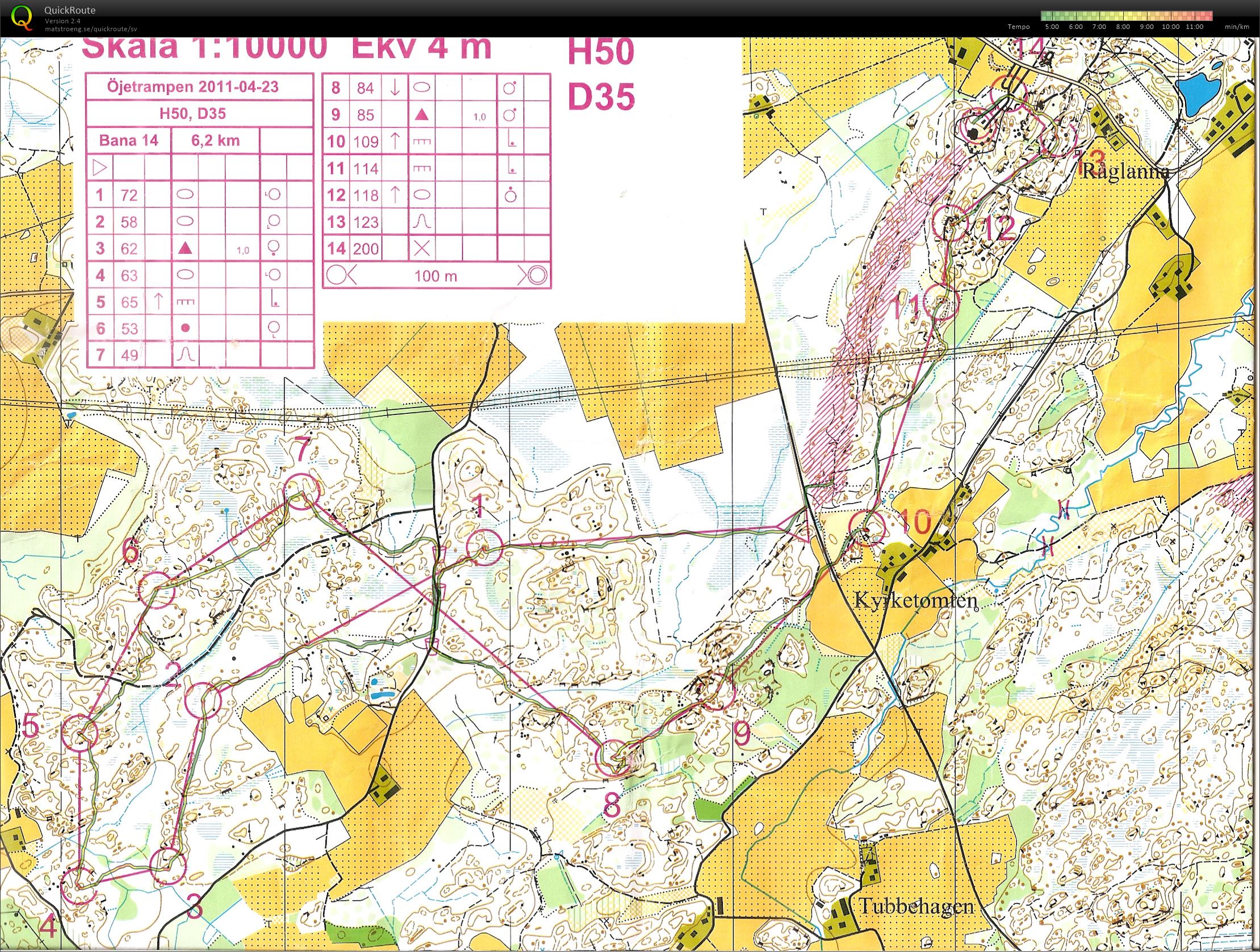The image size is (1260, 952).
Task: Click control code 72 in description table
Action: pos(129,195)
